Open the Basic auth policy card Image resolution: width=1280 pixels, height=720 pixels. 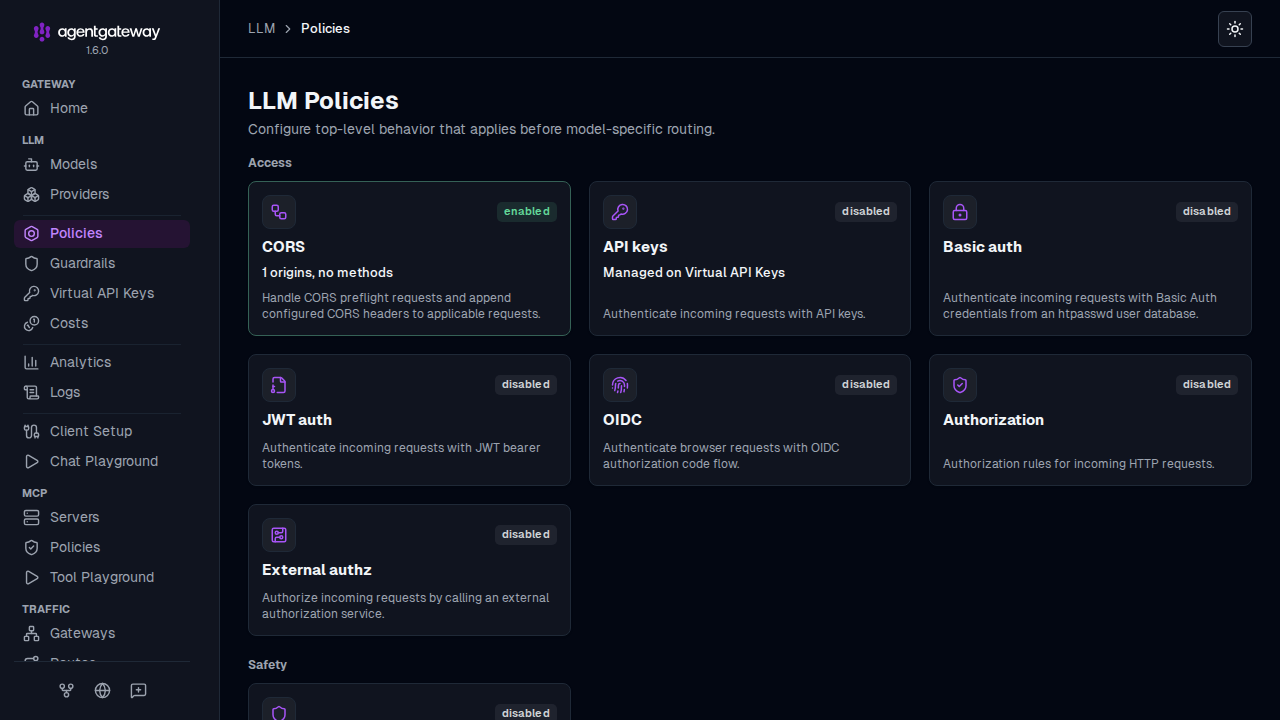(x=1090, y=258)
